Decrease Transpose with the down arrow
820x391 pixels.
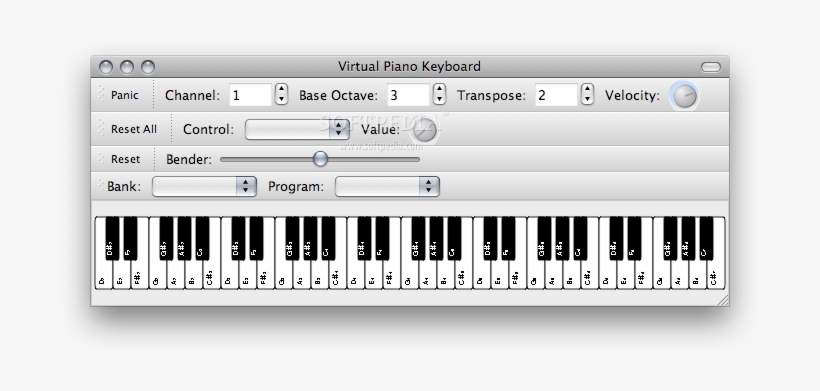(x=587, y=100)
